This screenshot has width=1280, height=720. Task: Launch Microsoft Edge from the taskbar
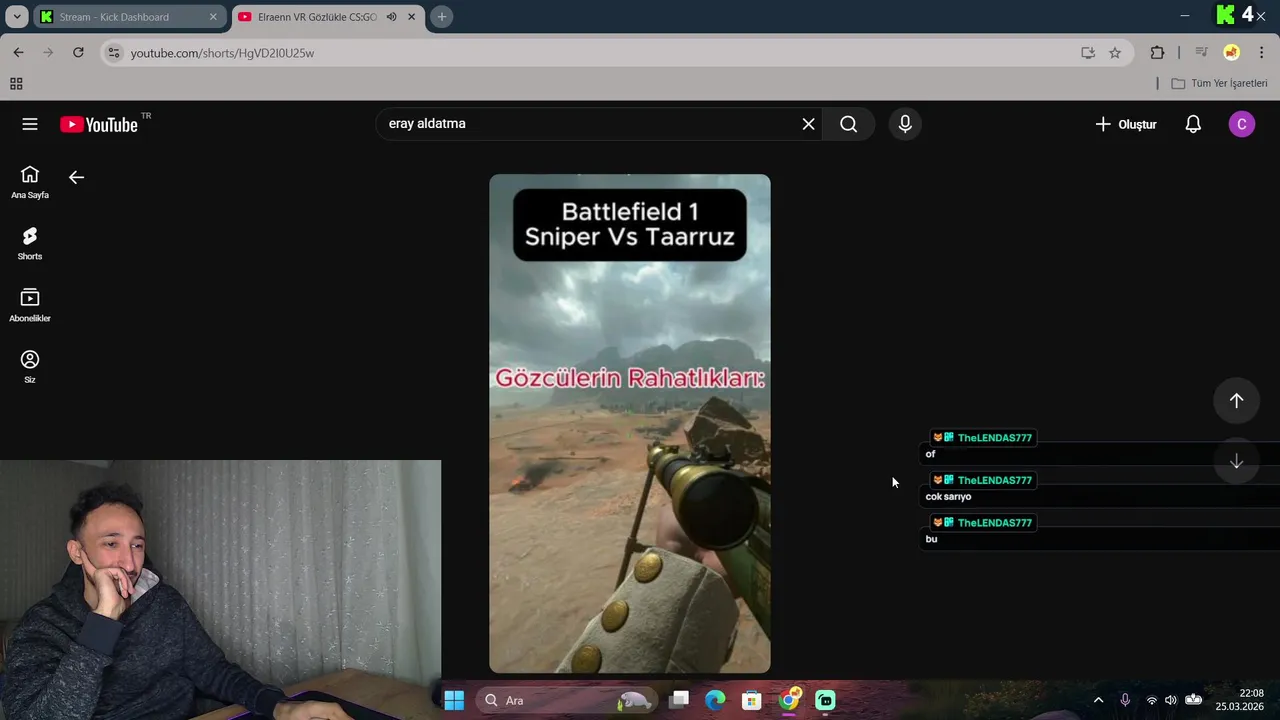coord(715,700)
